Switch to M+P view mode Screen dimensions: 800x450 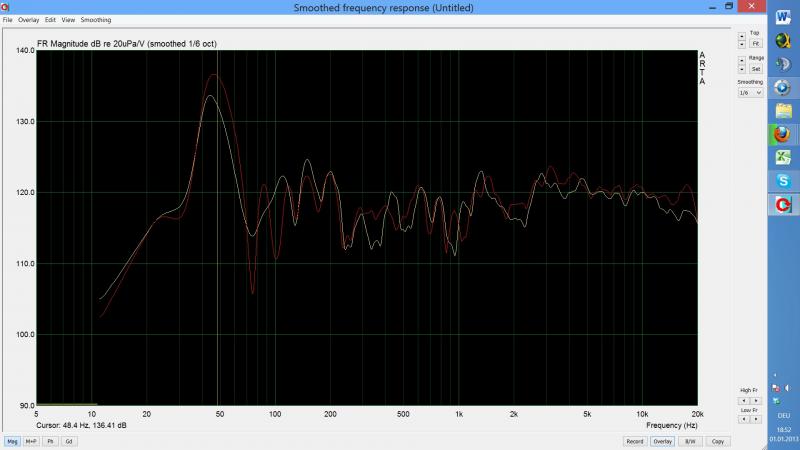pyautogui.click(x=31, y=441)
